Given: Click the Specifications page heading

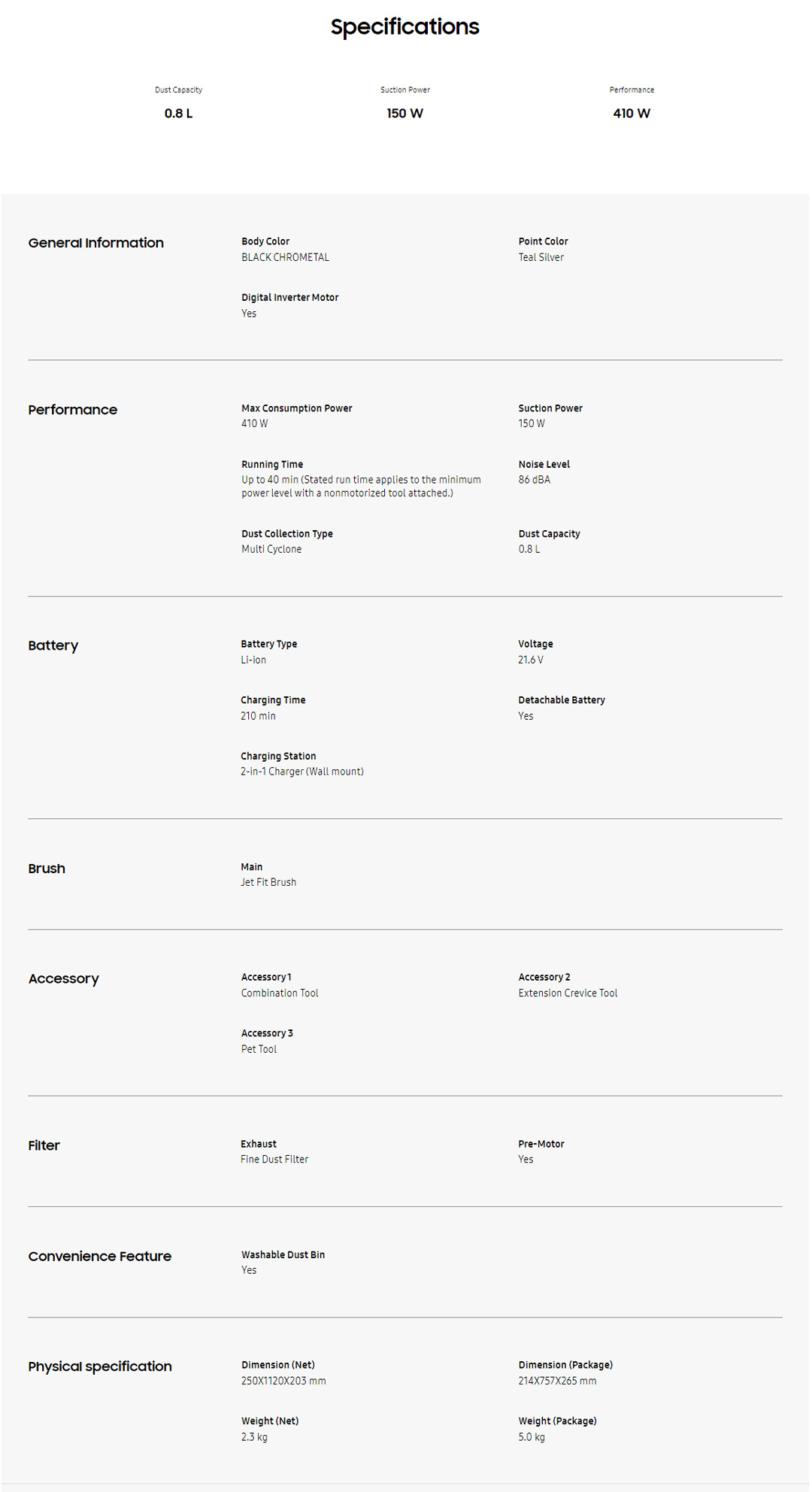Looking at the screenshot, I should point(404,27).
